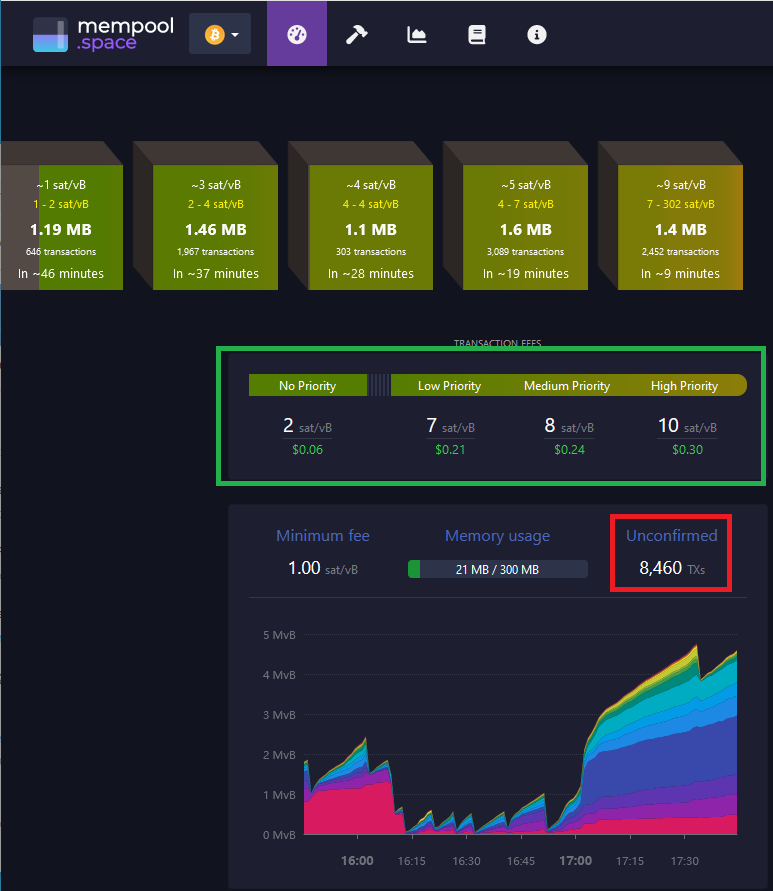Click the $0.06 fee estimate
The image size is (773, 891).
coord(307,449)
